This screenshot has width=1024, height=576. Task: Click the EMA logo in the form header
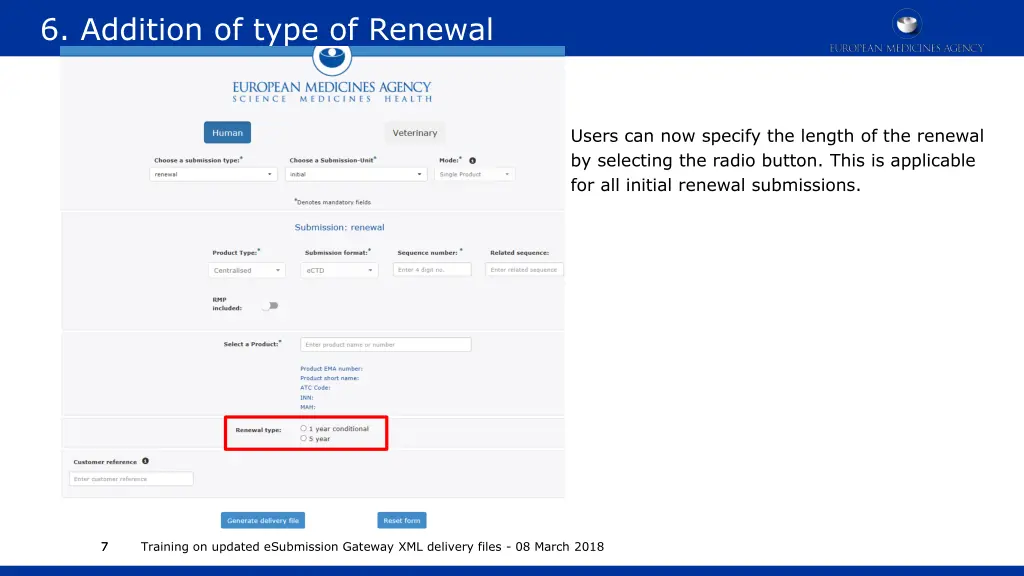pos(332,75)
